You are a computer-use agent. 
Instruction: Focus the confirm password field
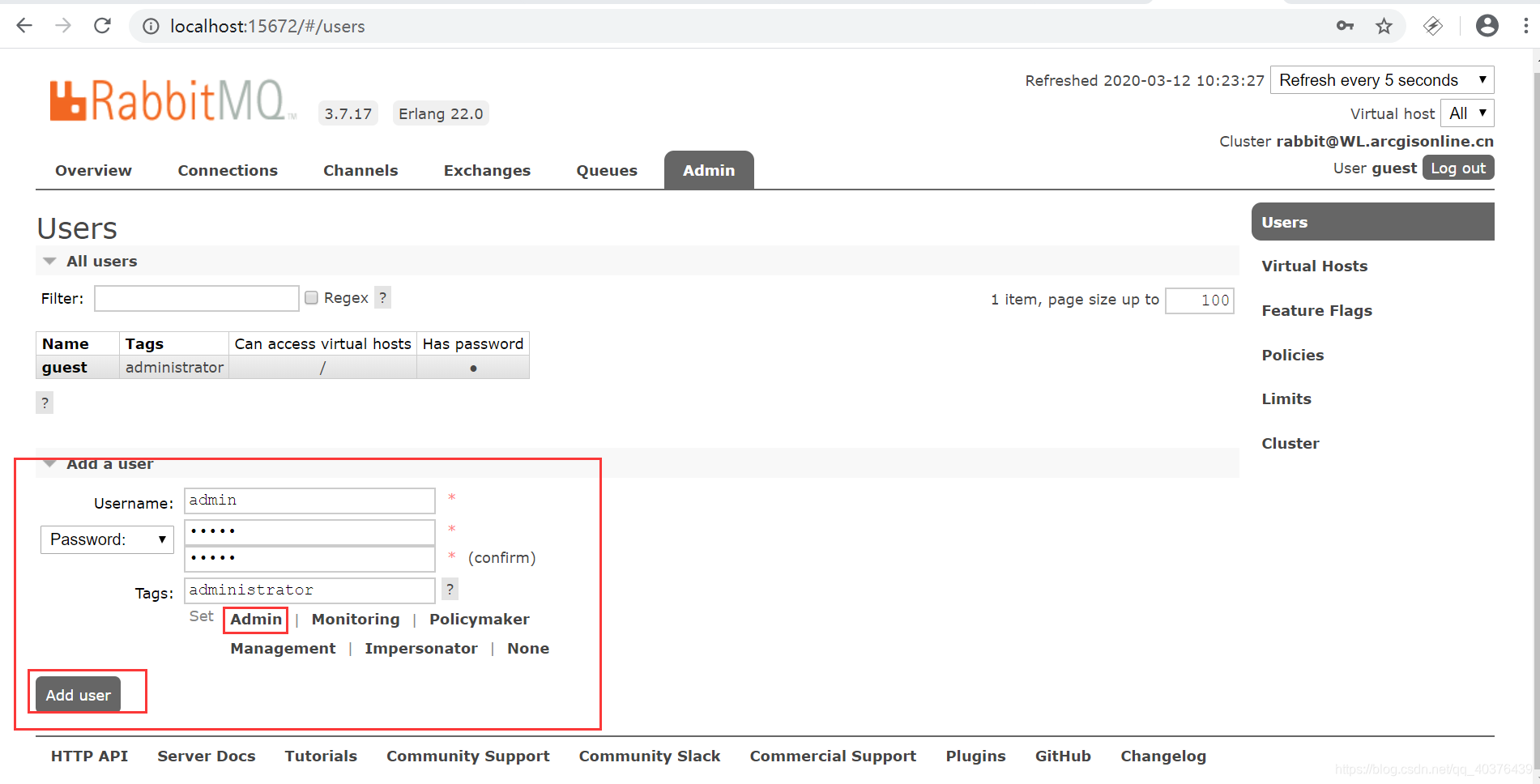(x=309, y=558)
